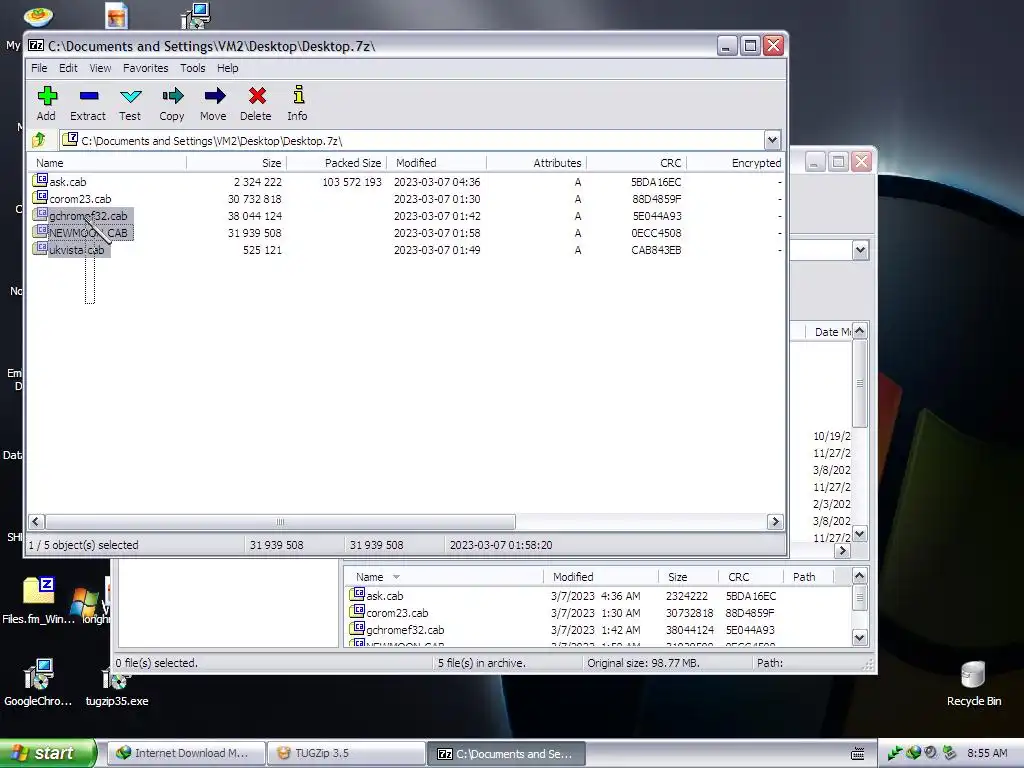Sort by Packed Size column header
Viewport: 1024px width, 768px height.
(x=336, y=163)
